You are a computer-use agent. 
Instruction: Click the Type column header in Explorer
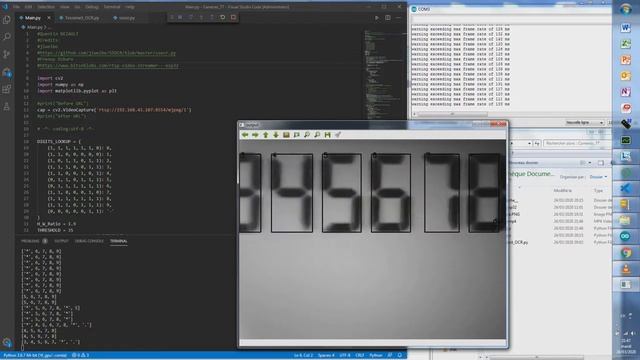click(598, 191)
